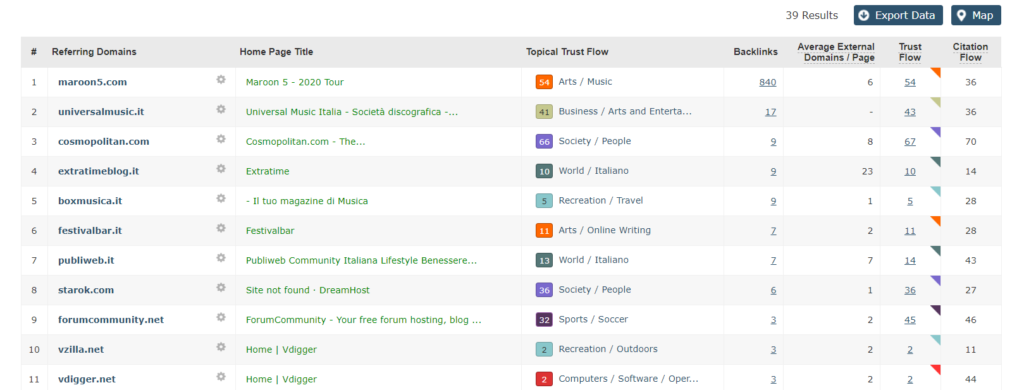
Task: Open the 17 backlinks count link
Action: point(771,112)
